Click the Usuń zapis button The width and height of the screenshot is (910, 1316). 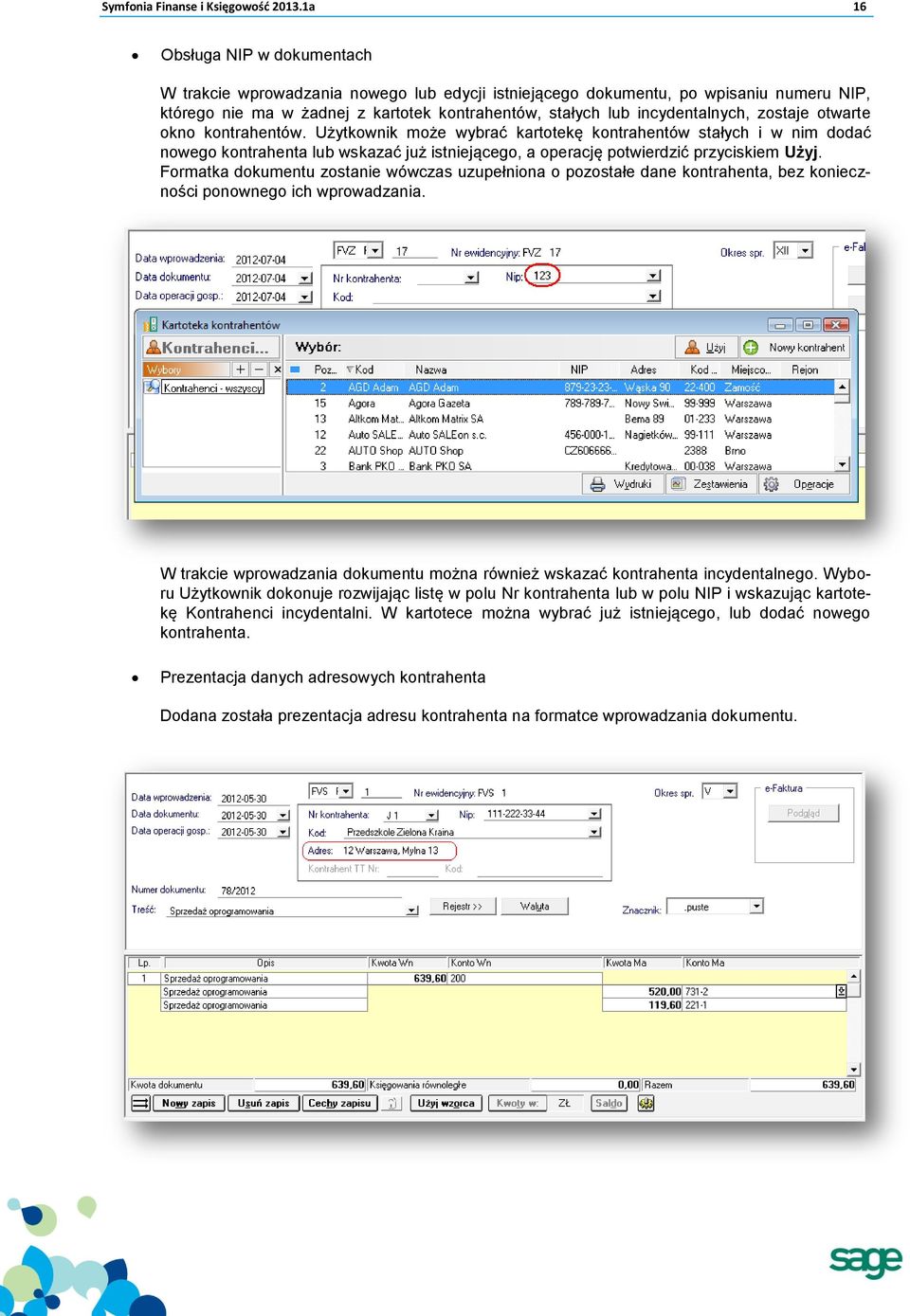point(264,1103)
